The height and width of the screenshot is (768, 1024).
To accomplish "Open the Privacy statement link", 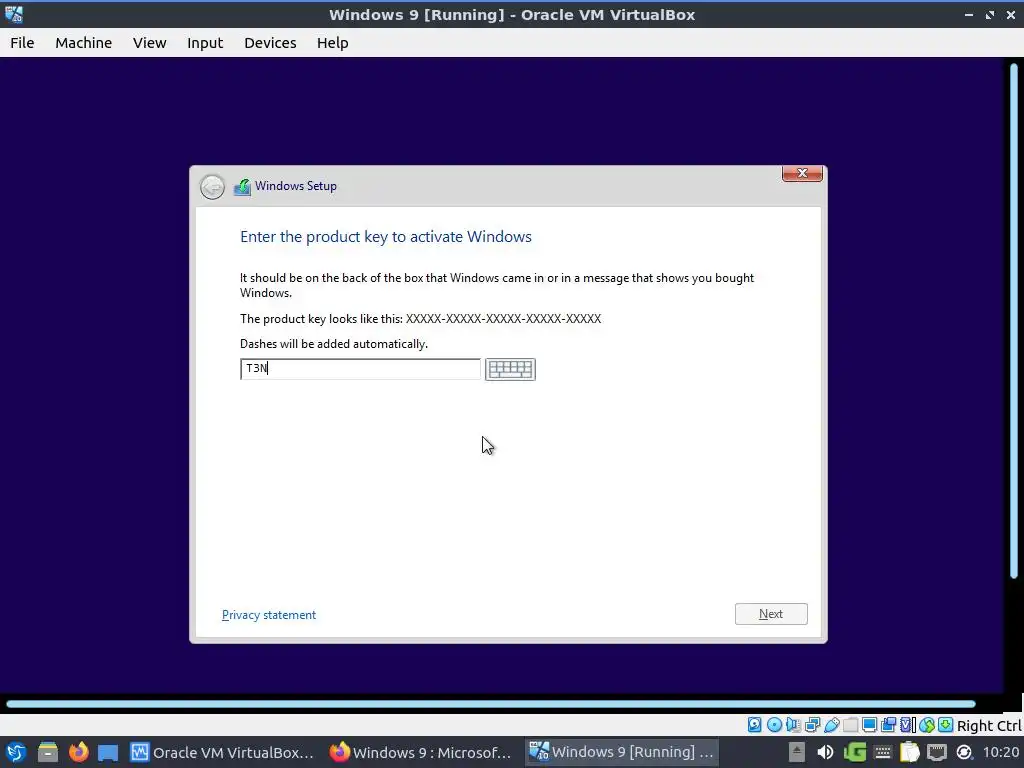I will (x=269, y=615).
